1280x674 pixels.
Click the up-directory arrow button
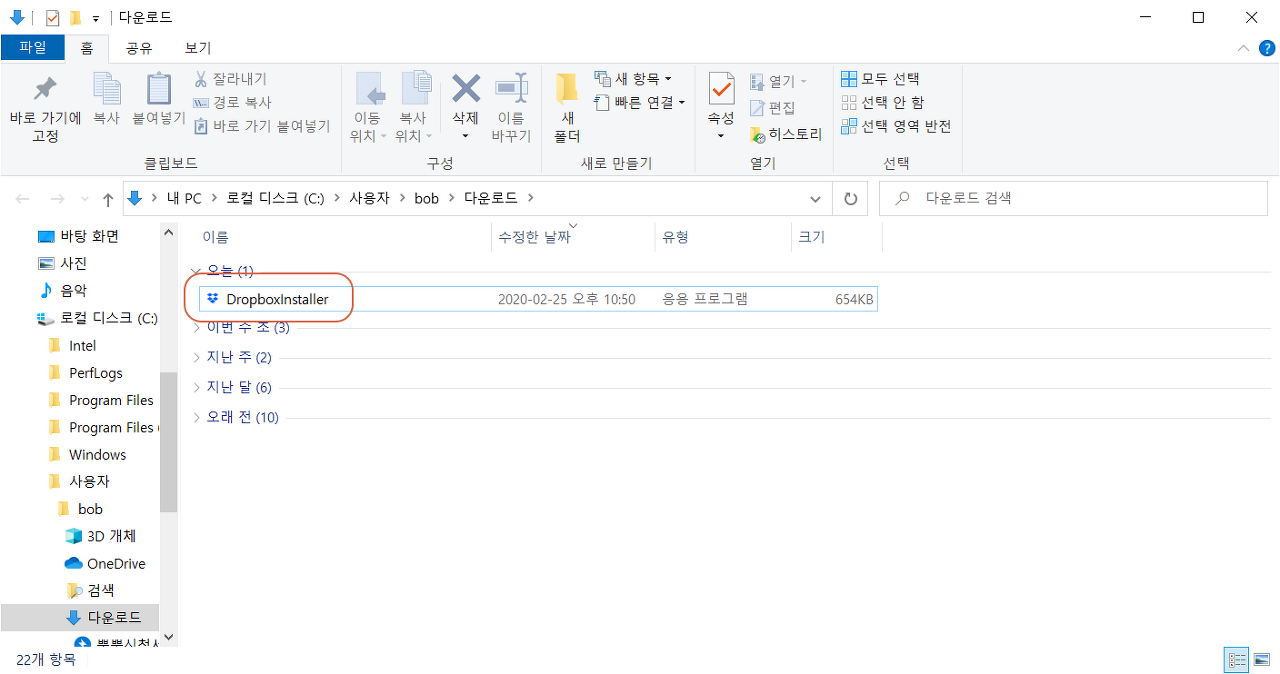[x=108, y=199]
